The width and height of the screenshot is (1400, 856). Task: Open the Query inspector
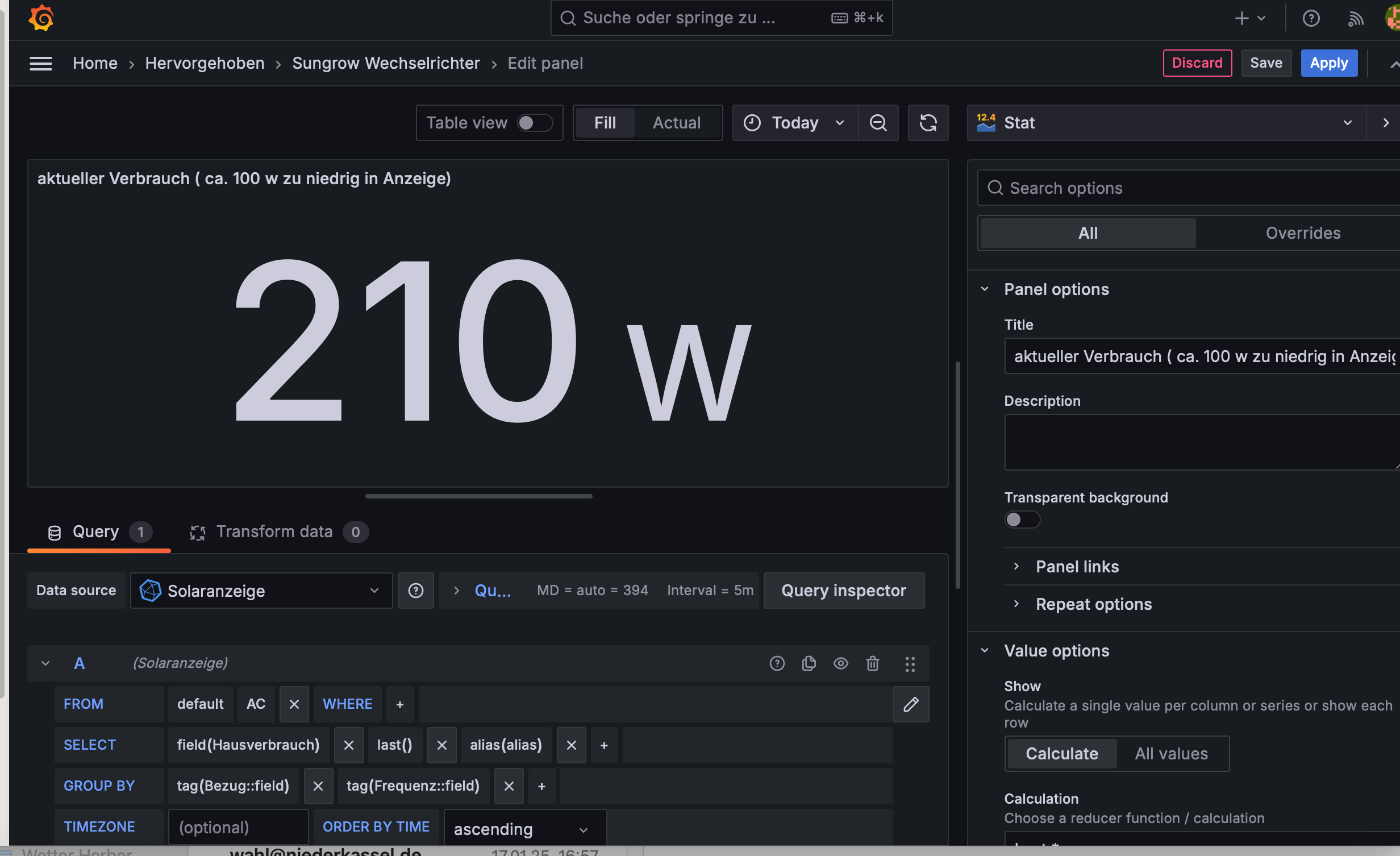tap(843, 591)
